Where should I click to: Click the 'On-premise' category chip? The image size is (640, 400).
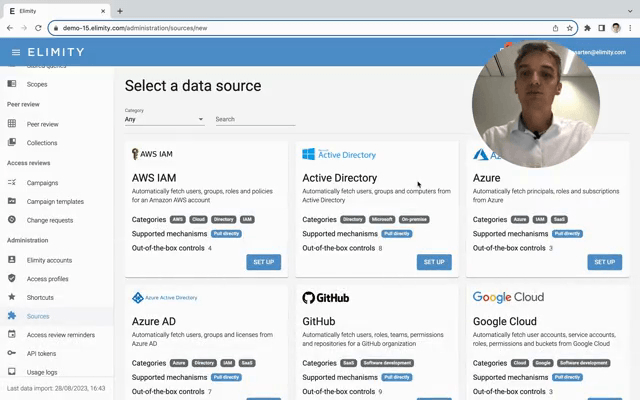click(x=414, y=219)
